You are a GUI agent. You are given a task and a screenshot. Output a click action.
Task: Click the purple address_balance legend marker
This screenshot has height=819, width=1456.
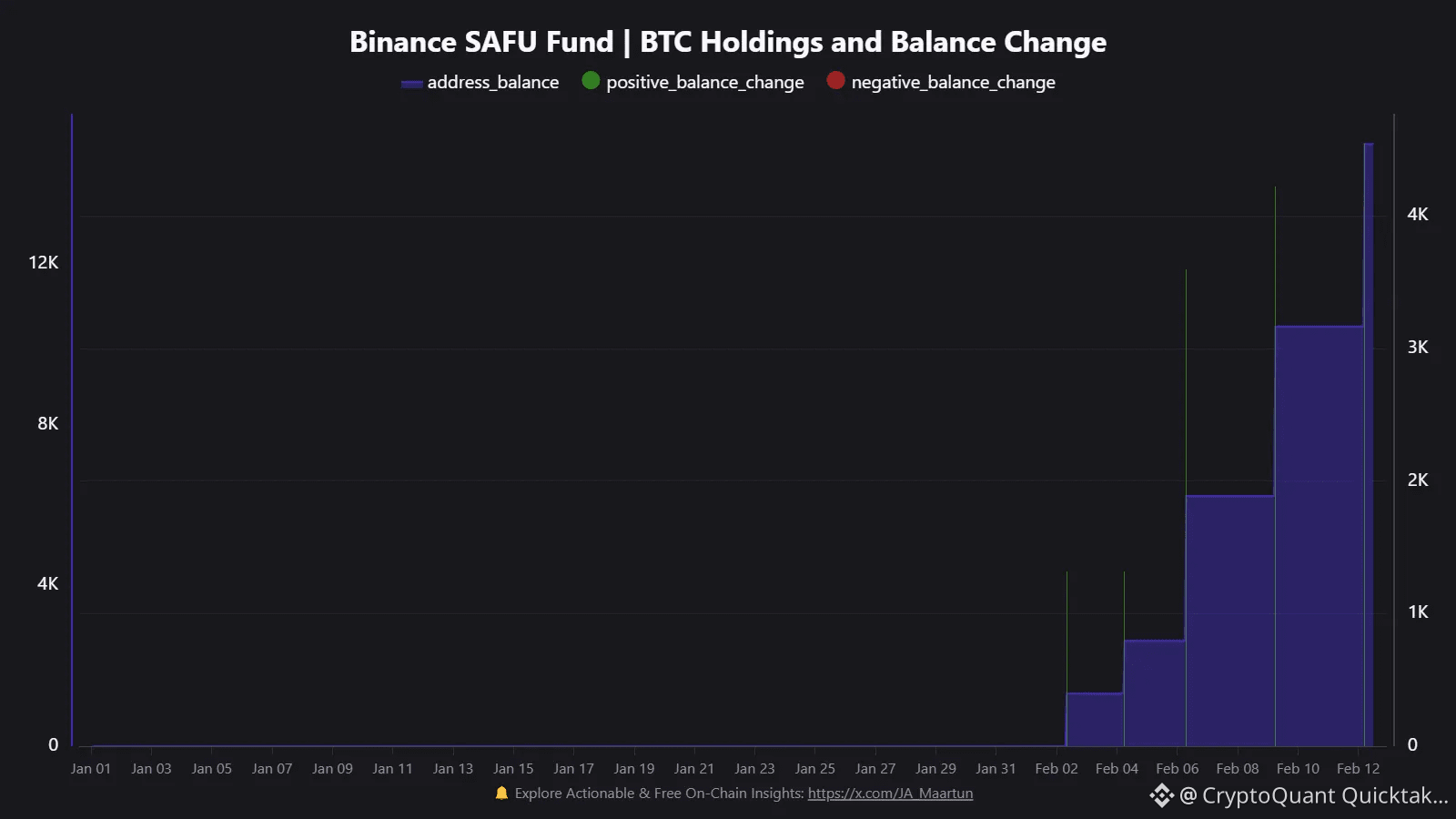coord(411,84)
